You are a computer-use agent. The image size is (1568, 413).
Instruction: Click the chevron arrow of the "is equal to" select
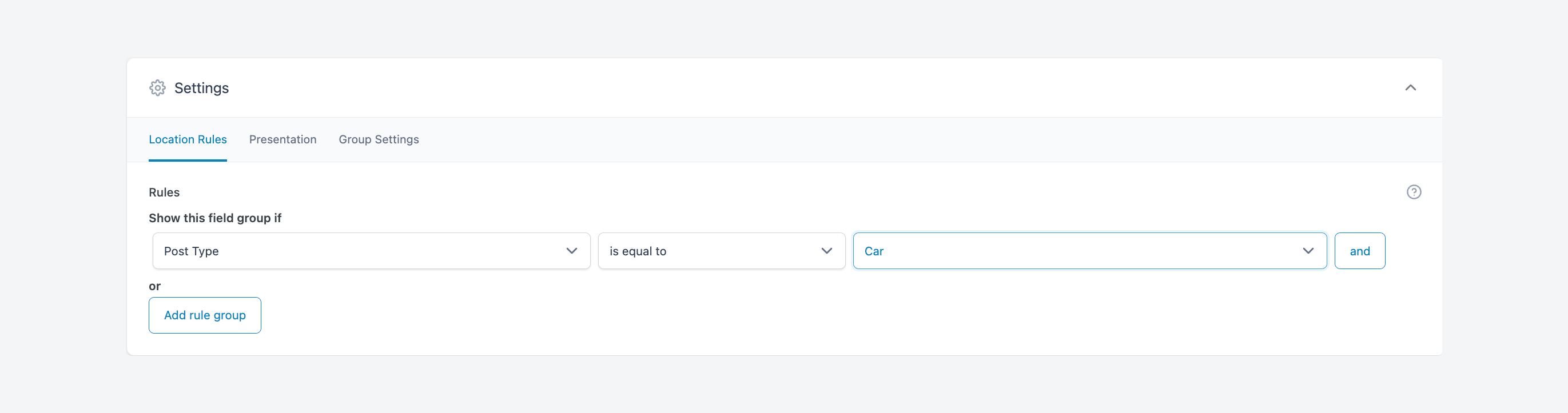[827, 251]
